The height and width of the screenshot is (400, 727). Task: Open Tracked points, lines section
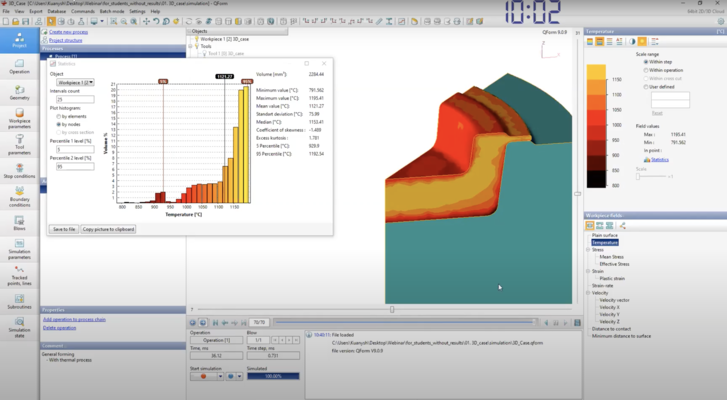[x=19, y=275]
